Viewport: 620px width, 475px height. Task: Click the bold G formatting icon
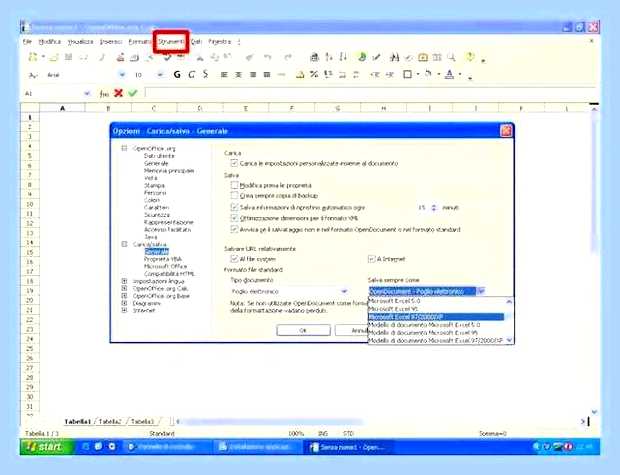(177, 74)
